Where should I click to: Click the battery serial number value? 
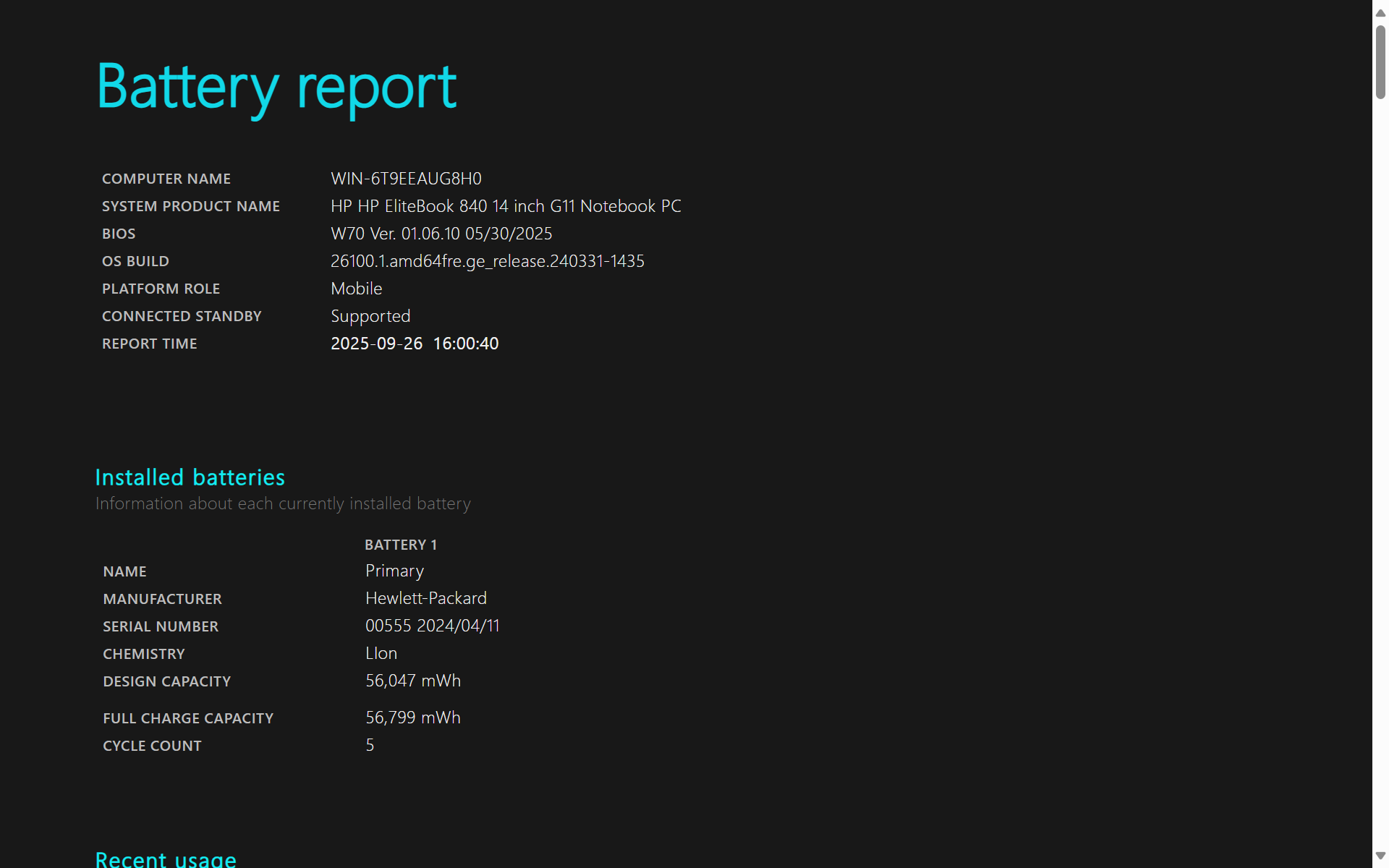point(433,626)
